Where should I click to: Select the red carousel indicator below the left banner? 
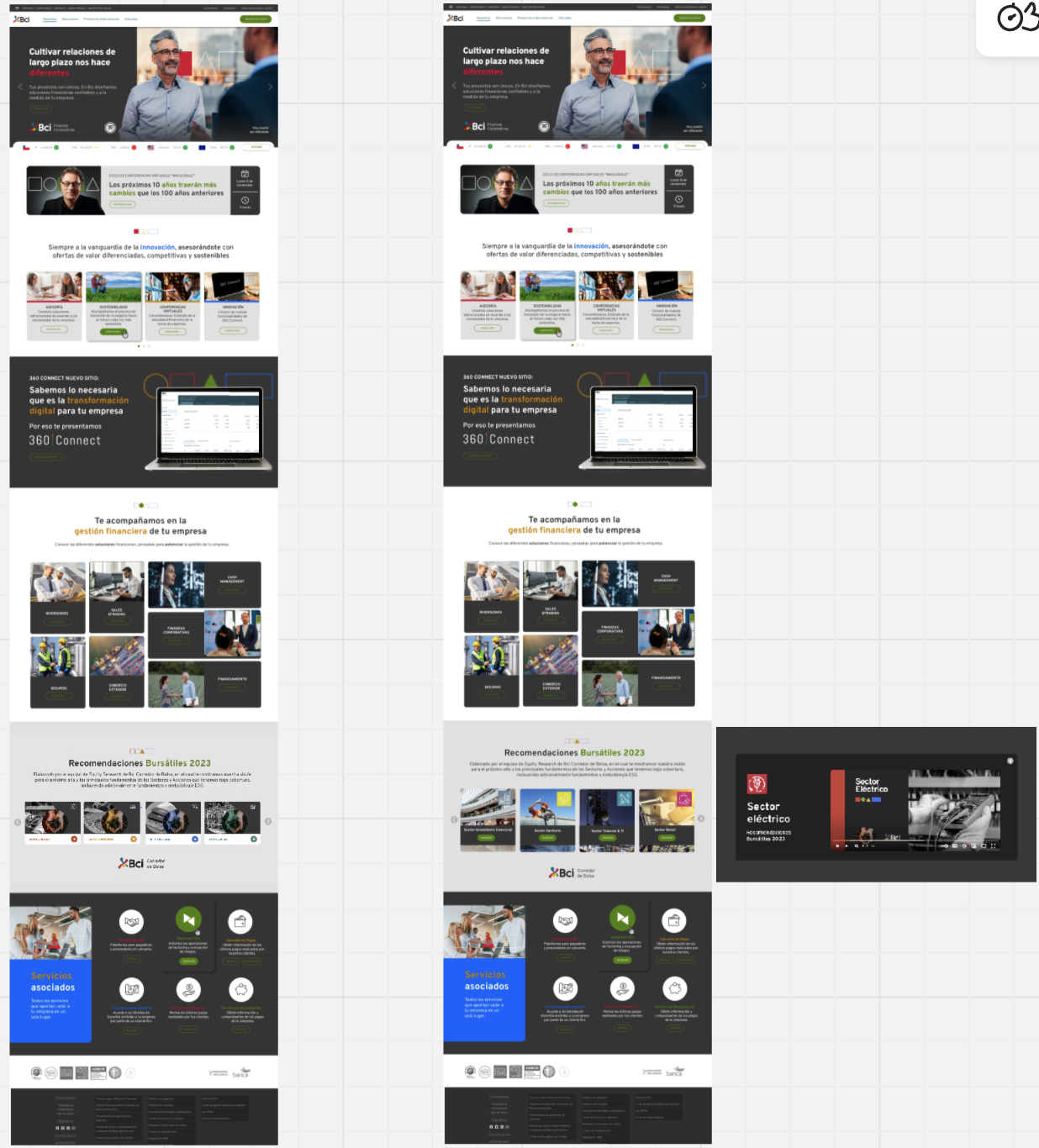(136, 231)
